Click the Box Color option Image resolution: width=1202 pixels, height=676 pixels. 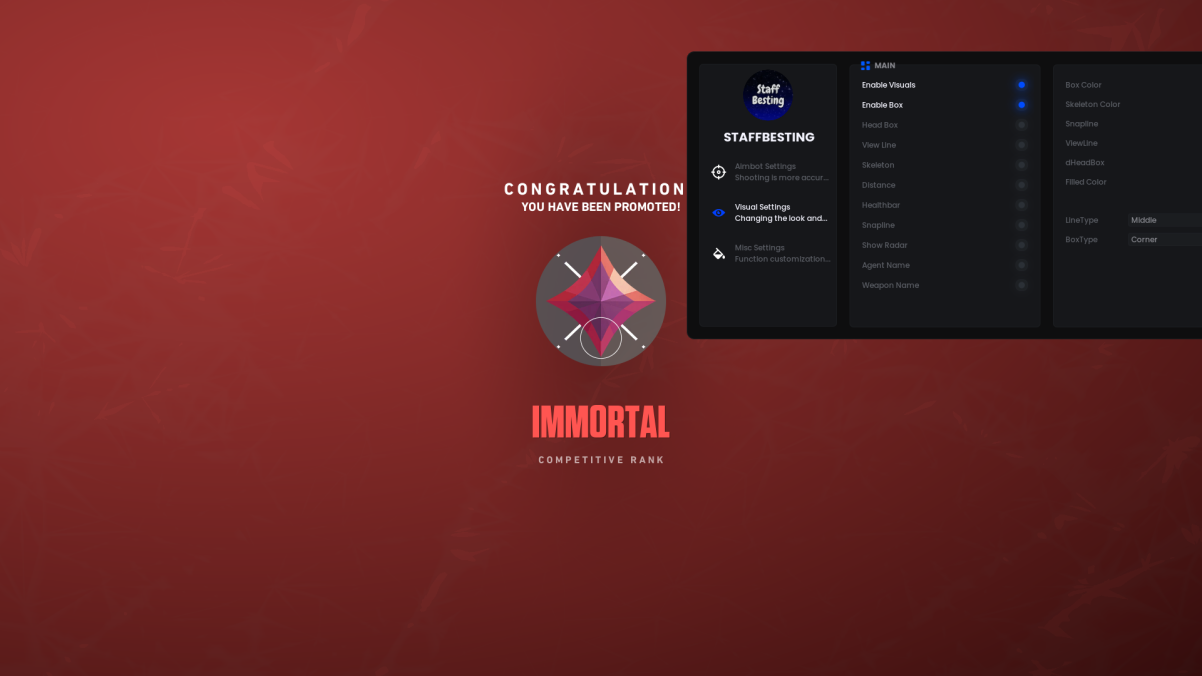click(x=1083, y=85)
